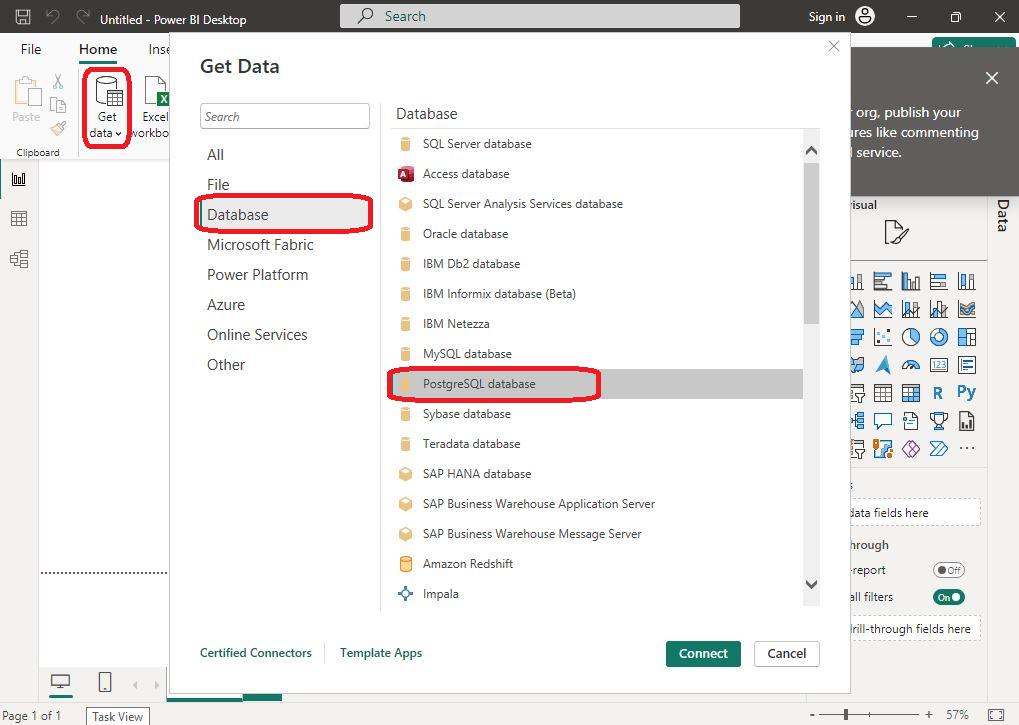
Task: Click the Save icon in title bar
Action: 23,17
